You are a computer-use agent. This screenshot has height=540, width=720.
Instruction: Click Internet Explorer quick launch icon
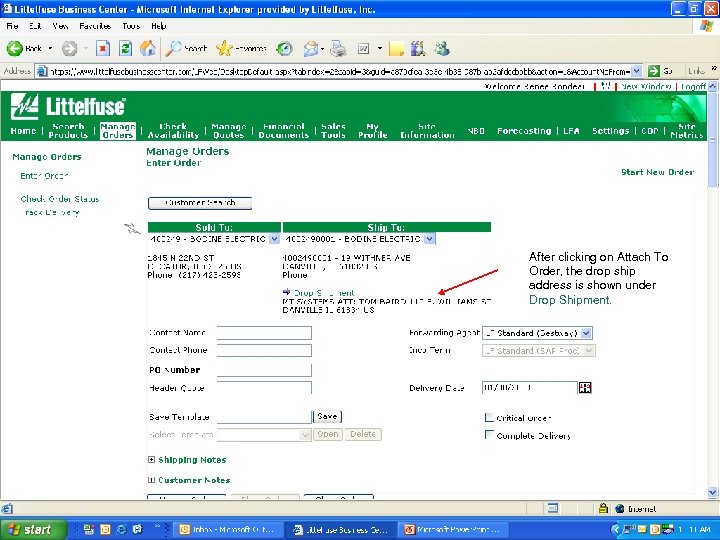(121, 529)
